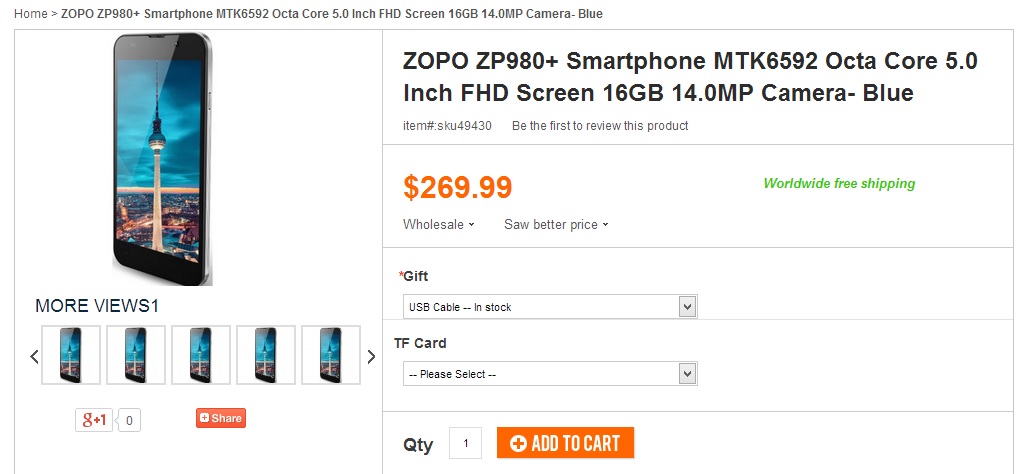Click the Google +1 count bubble
This screenshot has height=474, width=1027.
(x=129, y=421)
